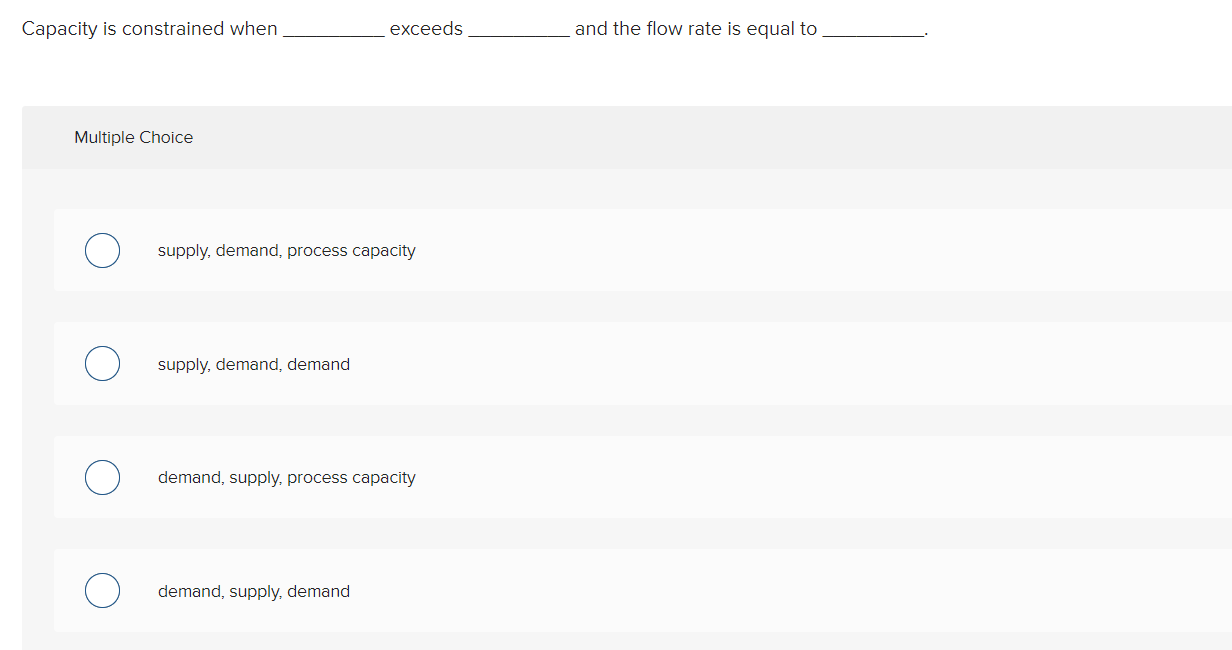
Task: Click the first blank in the question
Action: pos(332,30)
